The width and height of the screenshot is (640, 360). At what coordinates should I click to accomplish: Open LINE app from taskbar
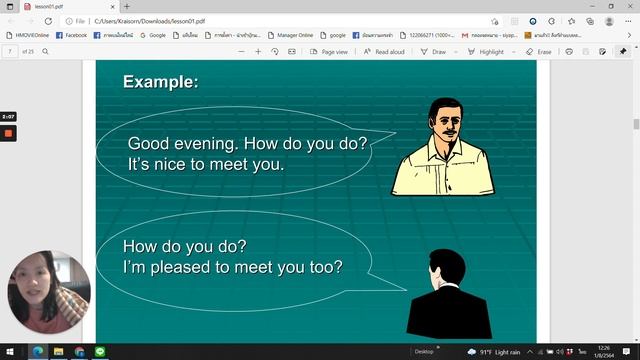(x=100, y=351)
